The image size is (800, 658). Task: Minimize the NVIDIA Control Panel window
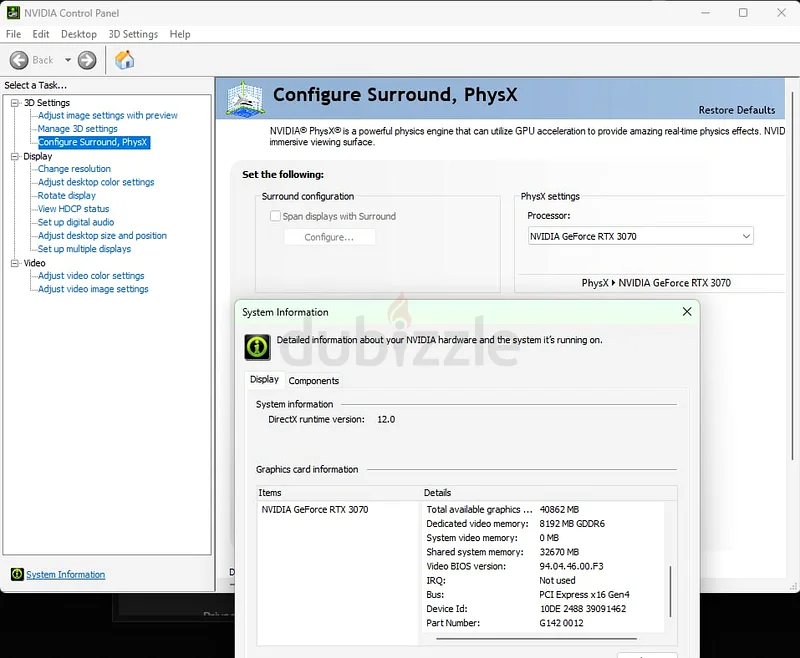(706, 13)
